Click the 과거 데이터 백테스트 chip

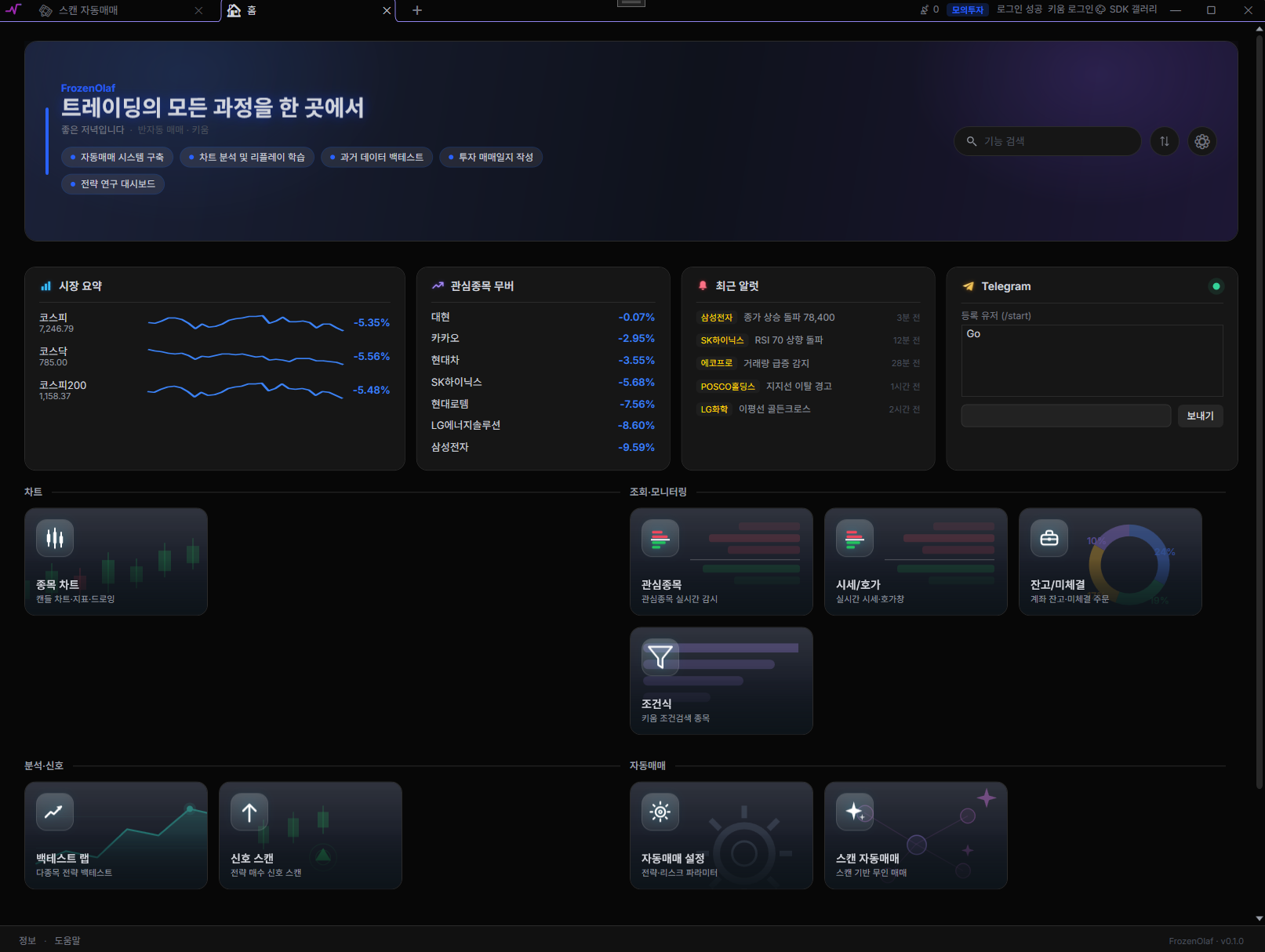pyautogui.click(x=376, y=158)
